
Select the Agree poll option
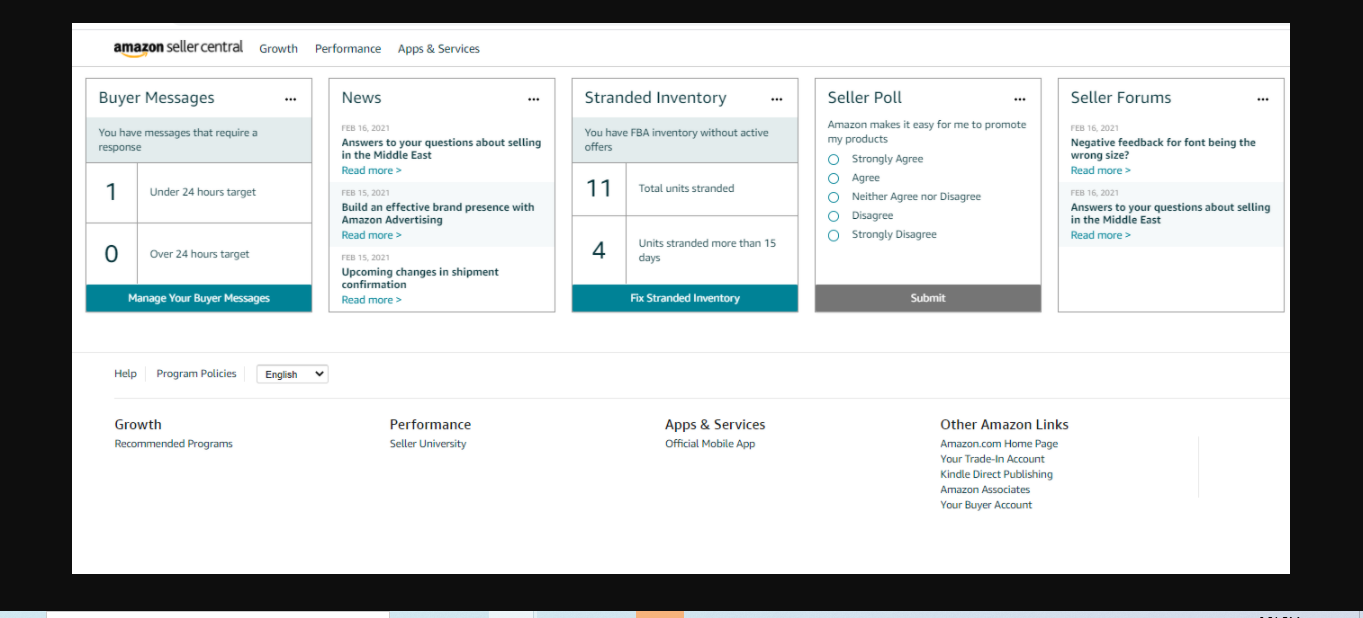tap(833, 178)
